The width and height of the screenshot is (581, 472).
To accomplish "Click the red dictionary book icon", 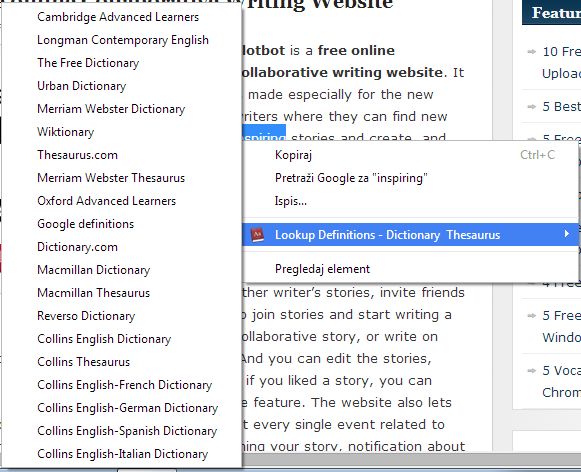I will (x=257, y=235).
